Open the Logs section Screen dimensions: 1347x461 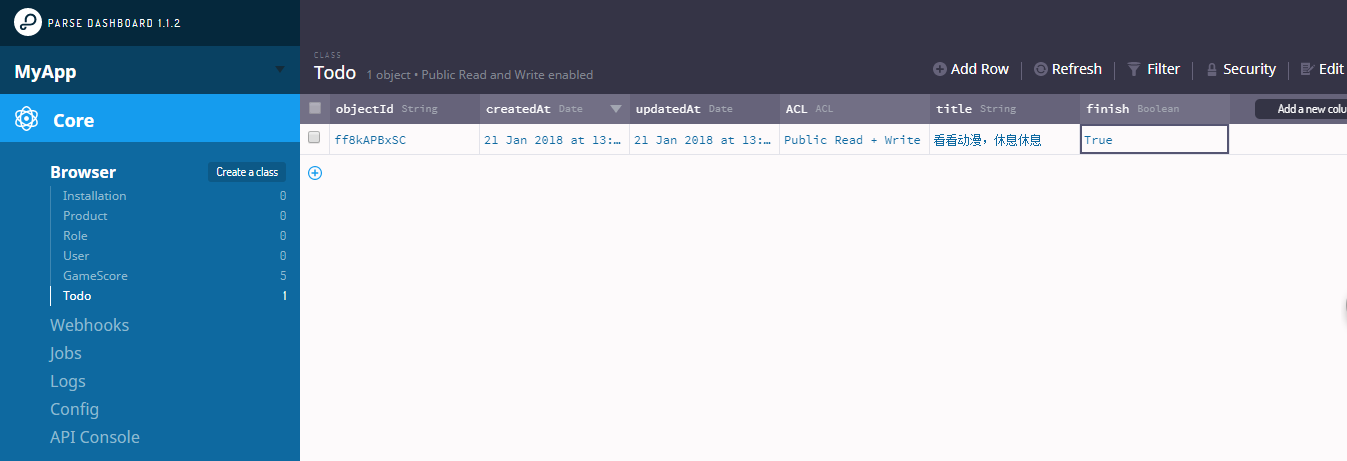click(x=68, y=381)
